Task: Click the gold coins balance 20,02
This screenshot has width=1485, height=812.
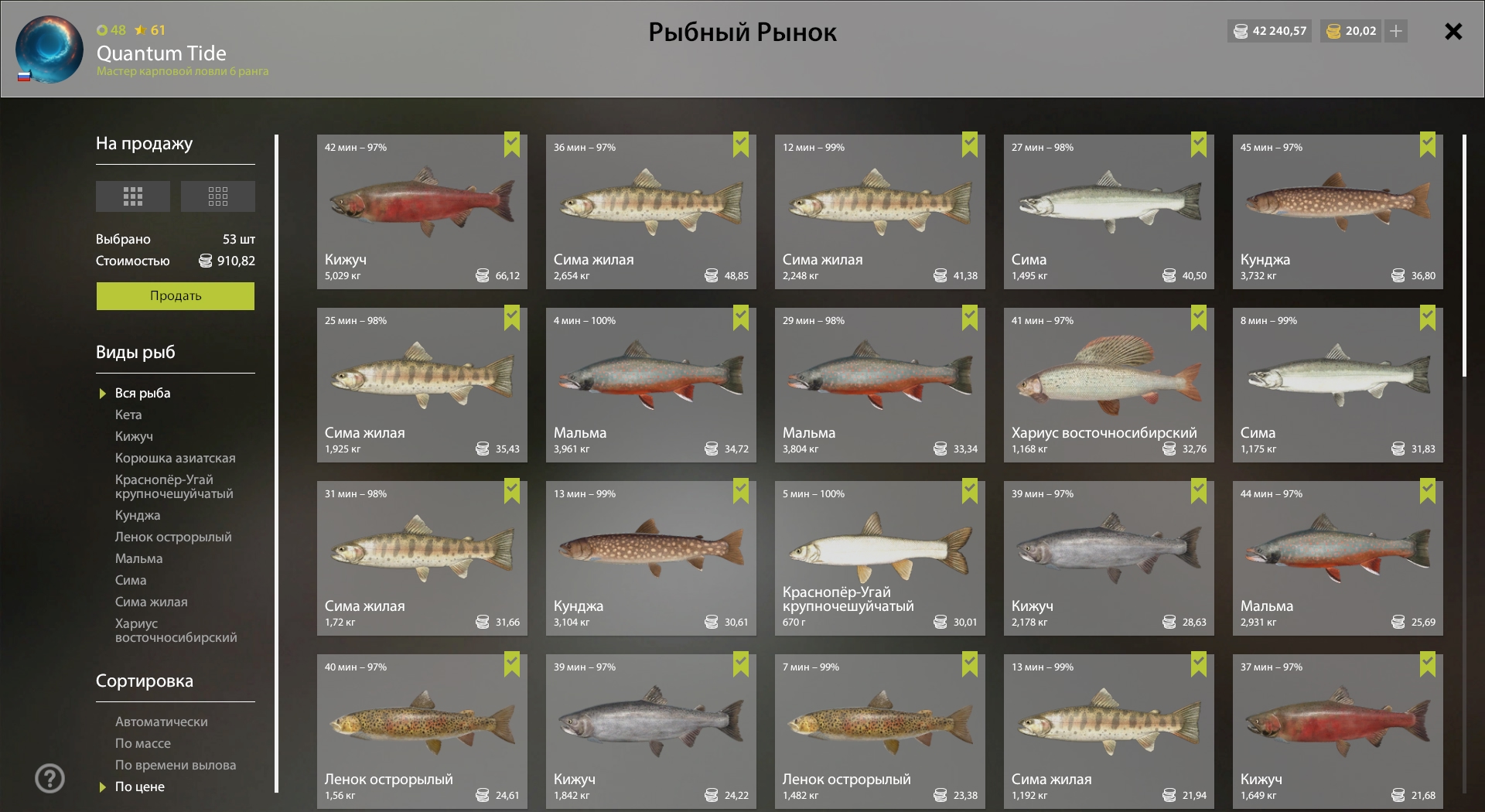Action: coord(1352,31)
